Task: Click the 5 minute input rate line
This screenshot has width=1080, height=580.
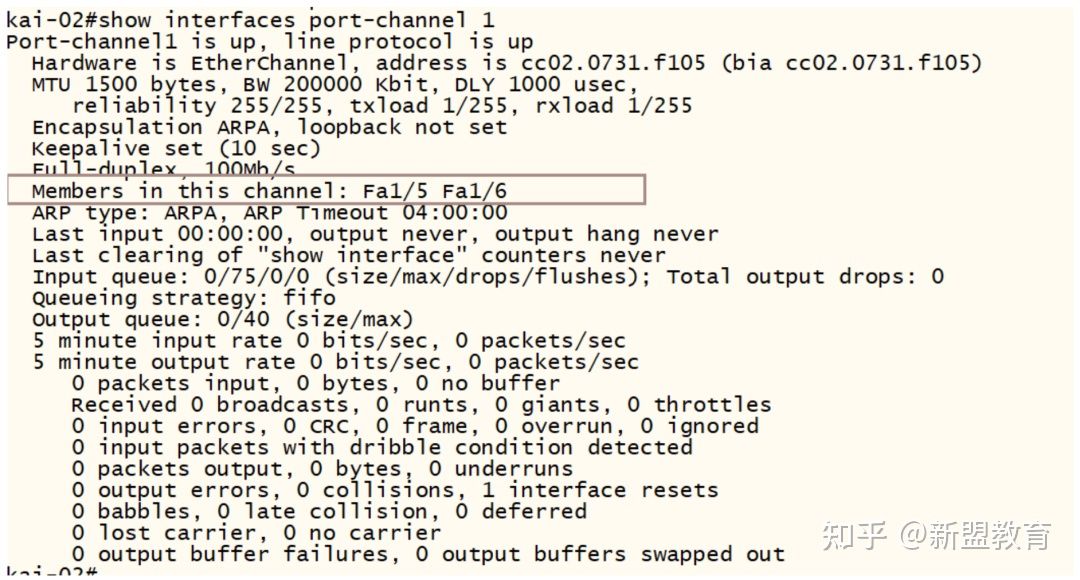Action: (328, 340)
